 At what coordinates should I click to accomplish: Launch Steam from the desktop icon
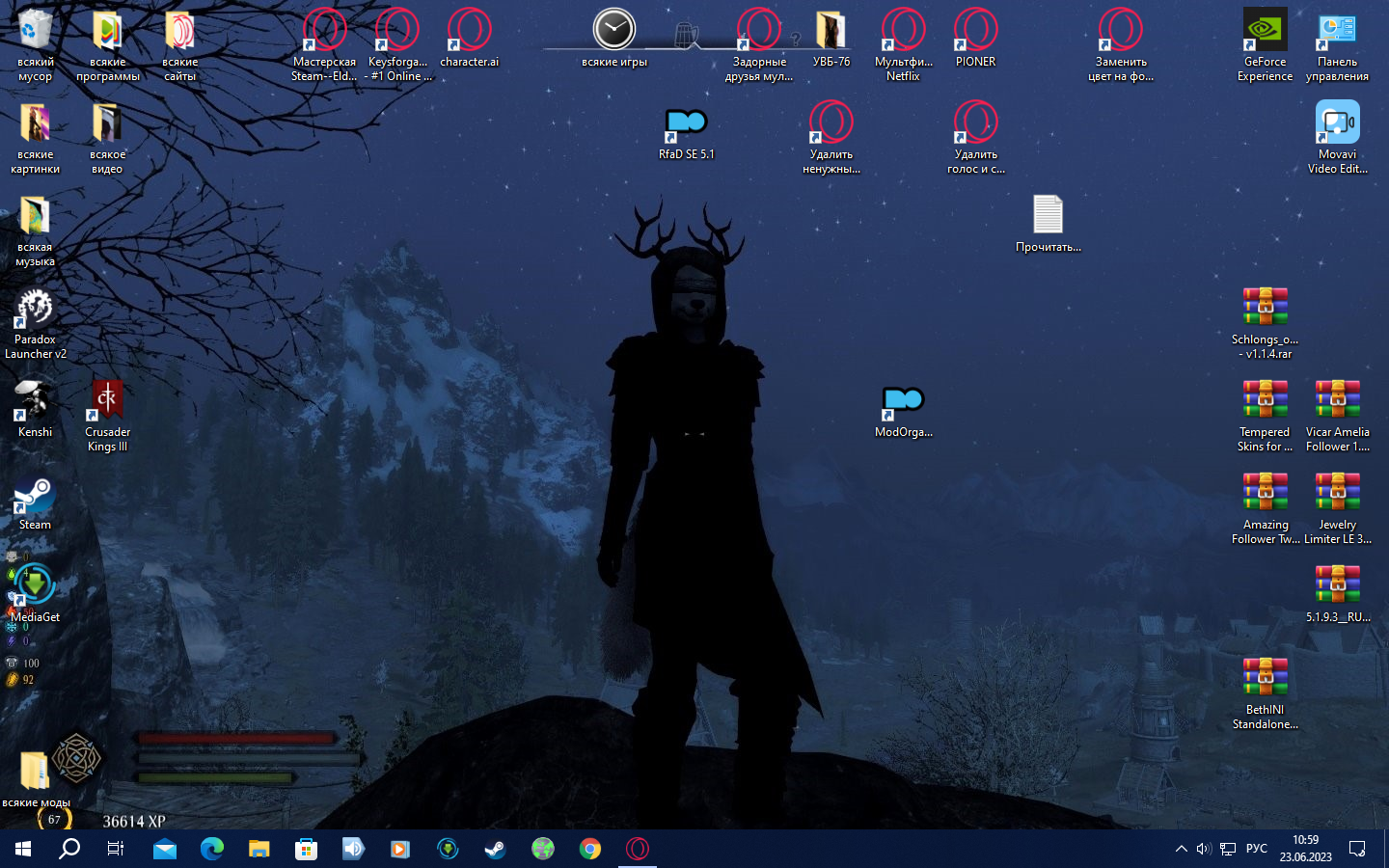(35, 502)
